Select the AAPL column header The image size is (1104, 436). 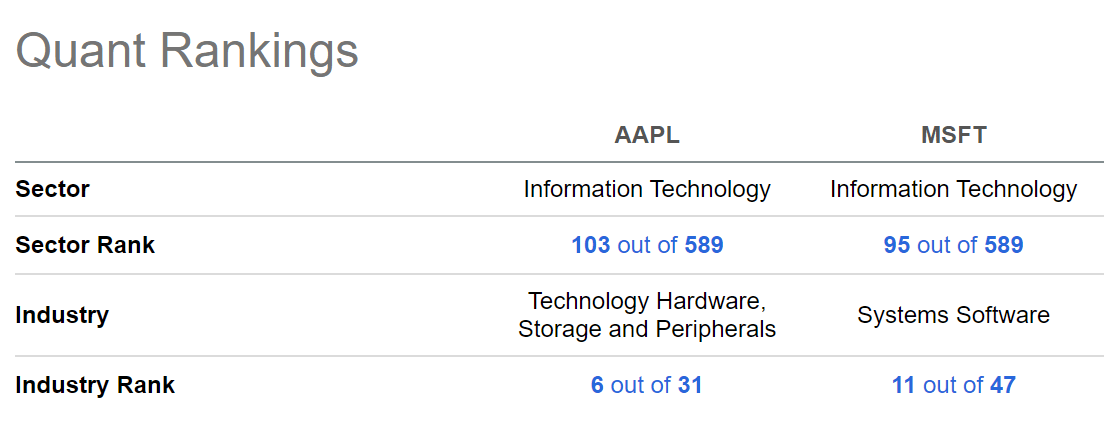point(647,136)
